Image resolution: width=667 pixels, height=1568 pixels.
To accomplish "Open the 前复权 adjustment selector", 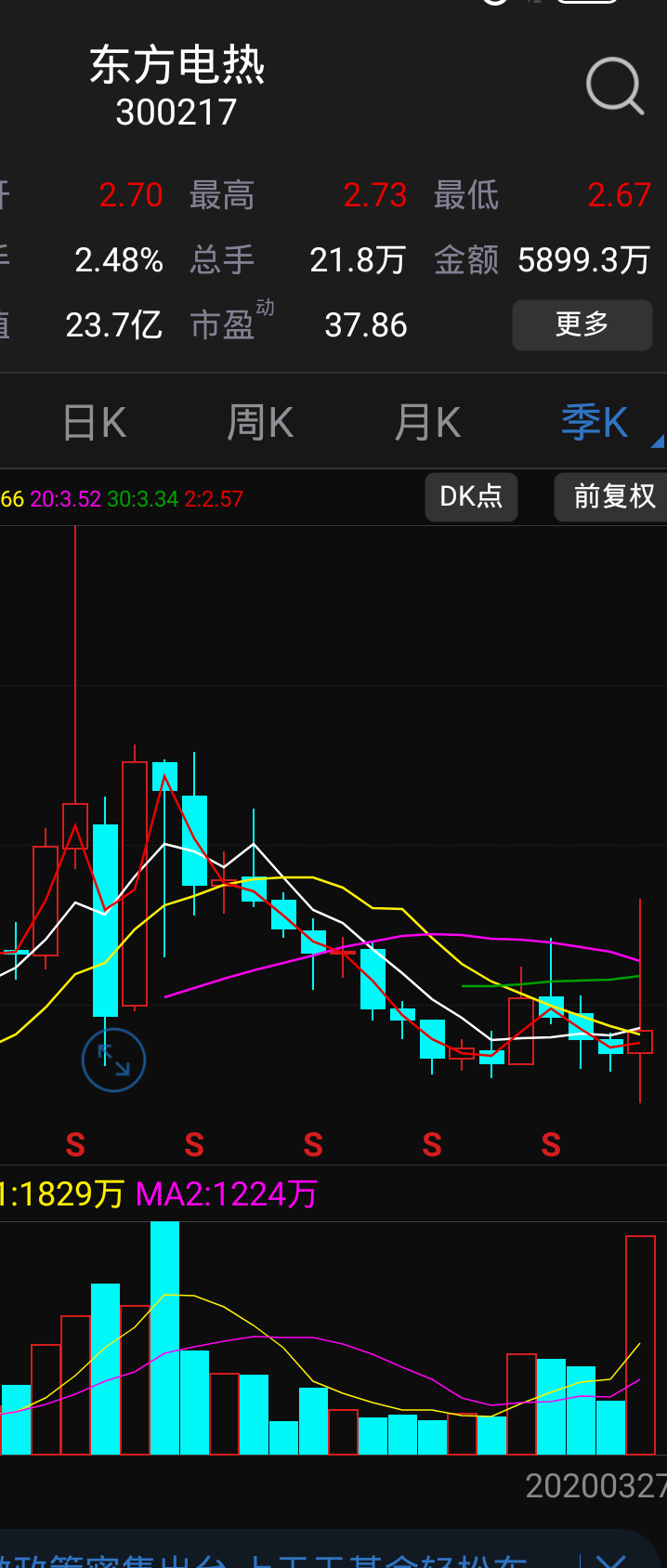I will [611, 496].
